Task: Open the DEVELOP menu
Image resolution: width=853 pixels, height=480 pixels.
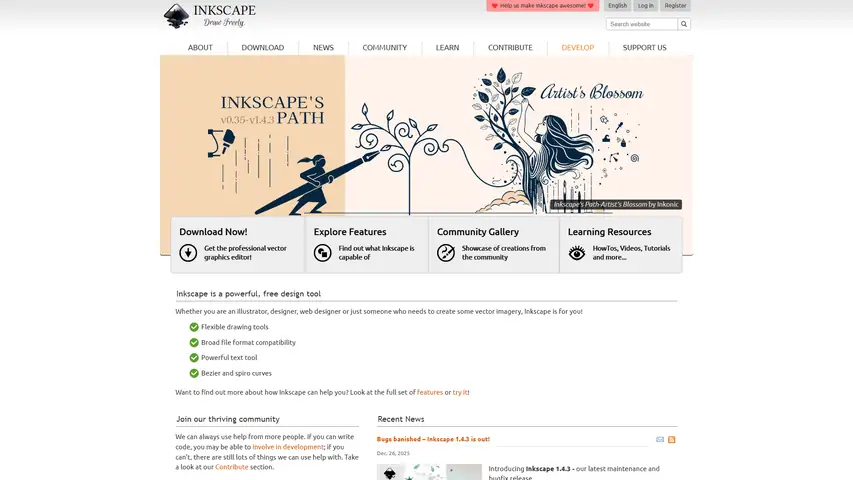Action: [578, 47]
